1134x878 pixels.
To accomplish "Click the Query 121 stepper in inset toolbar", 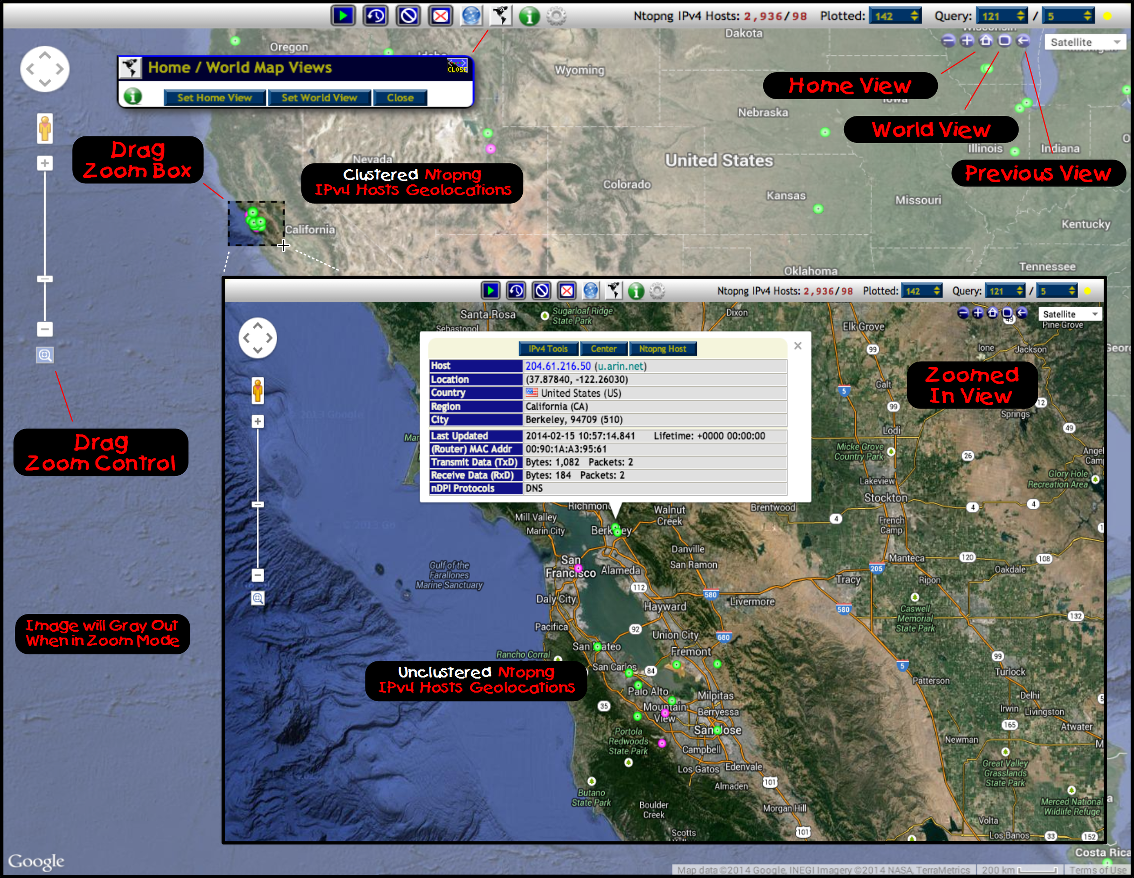I will (x=1005, y=291).
